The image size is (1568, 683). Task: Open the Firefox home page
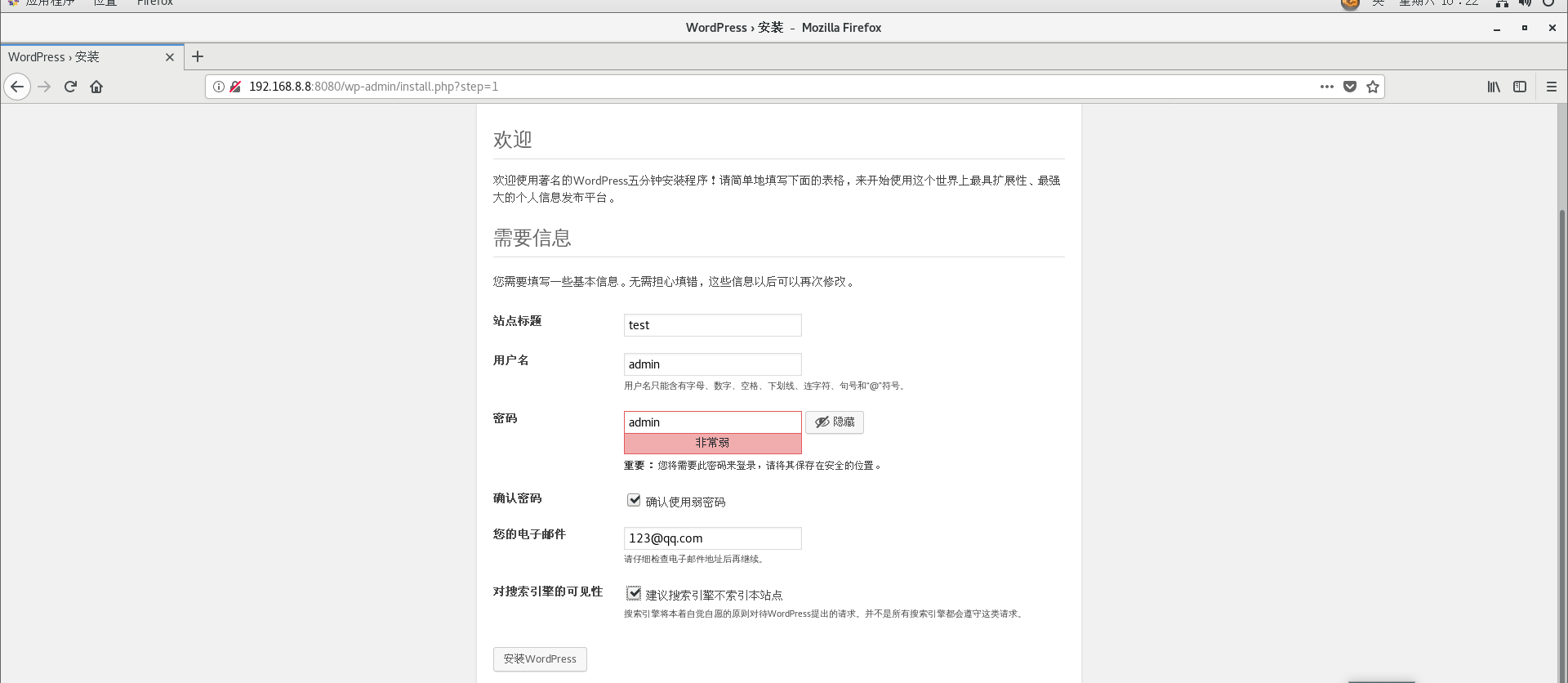coord(96,87)
